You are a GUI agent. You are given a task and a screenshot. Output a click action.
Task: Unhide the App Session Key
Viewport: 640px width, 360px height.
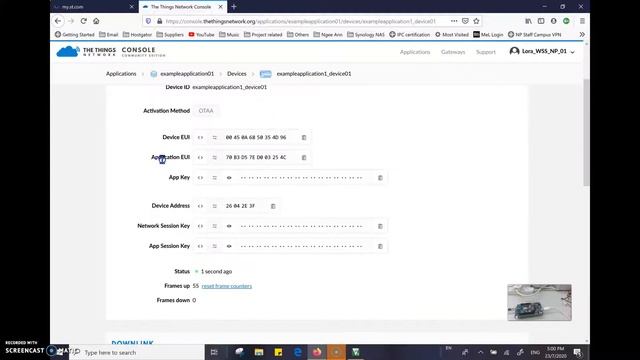[x=229, y=246]
